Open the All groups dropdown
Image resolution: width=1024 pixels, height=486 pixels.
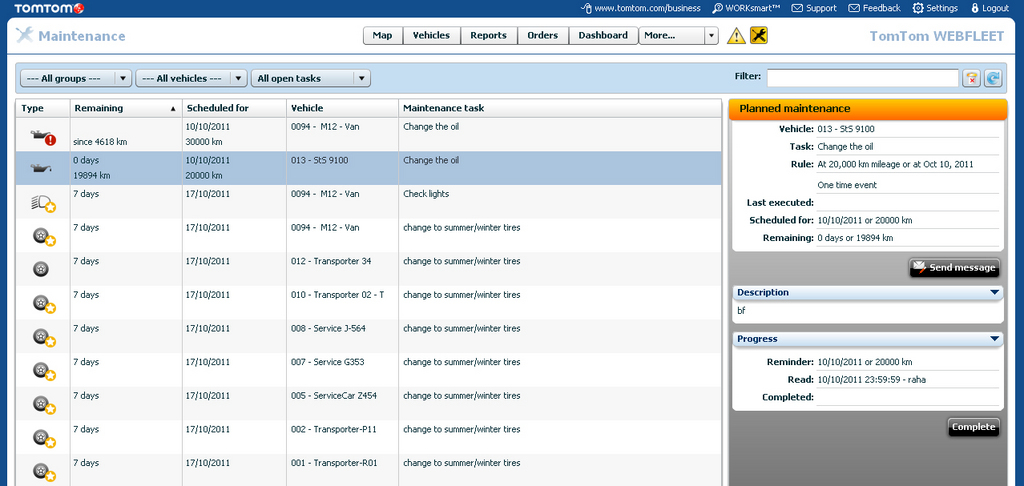point(76,78)
